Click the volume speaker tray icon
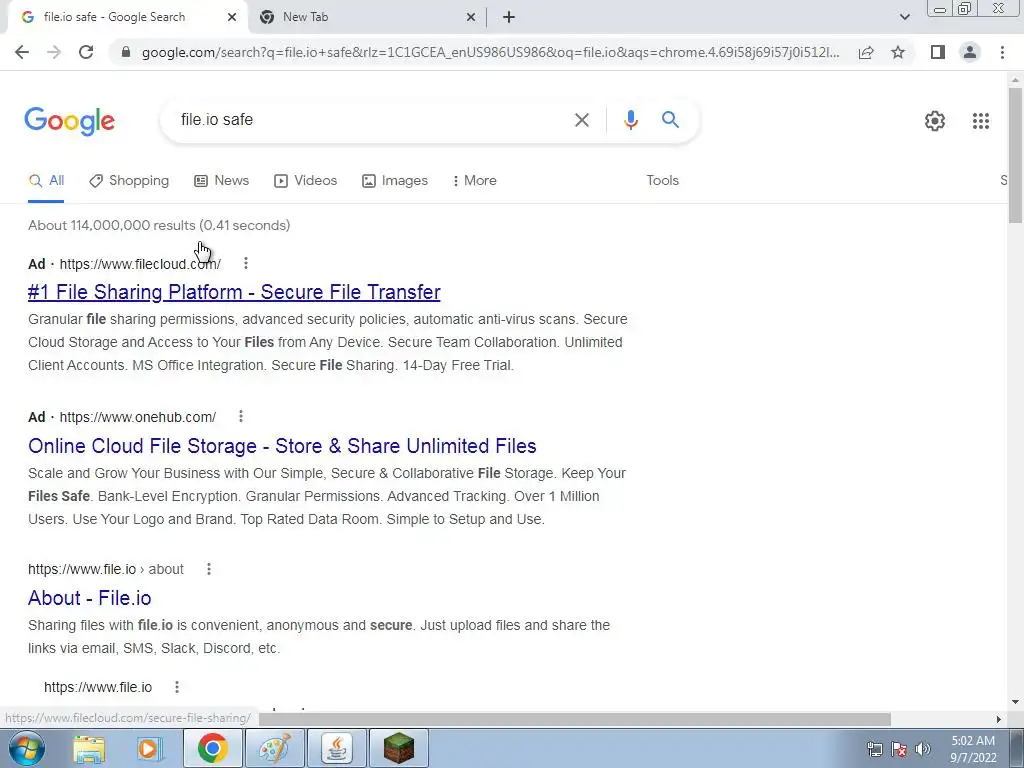 (923, 749)
